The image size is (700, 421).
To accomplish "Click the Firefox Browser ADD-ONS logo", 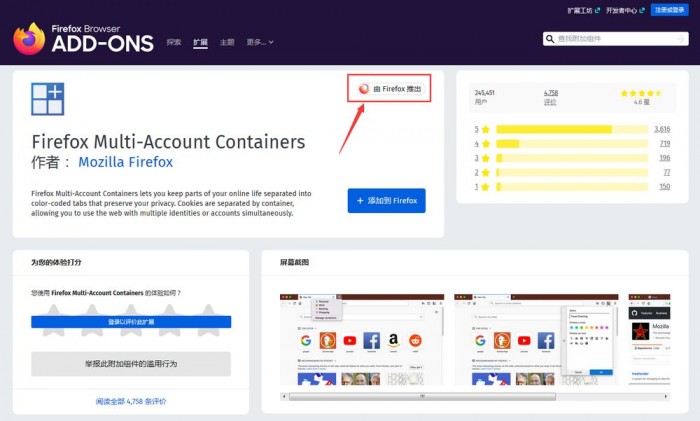I will [83, 38].
